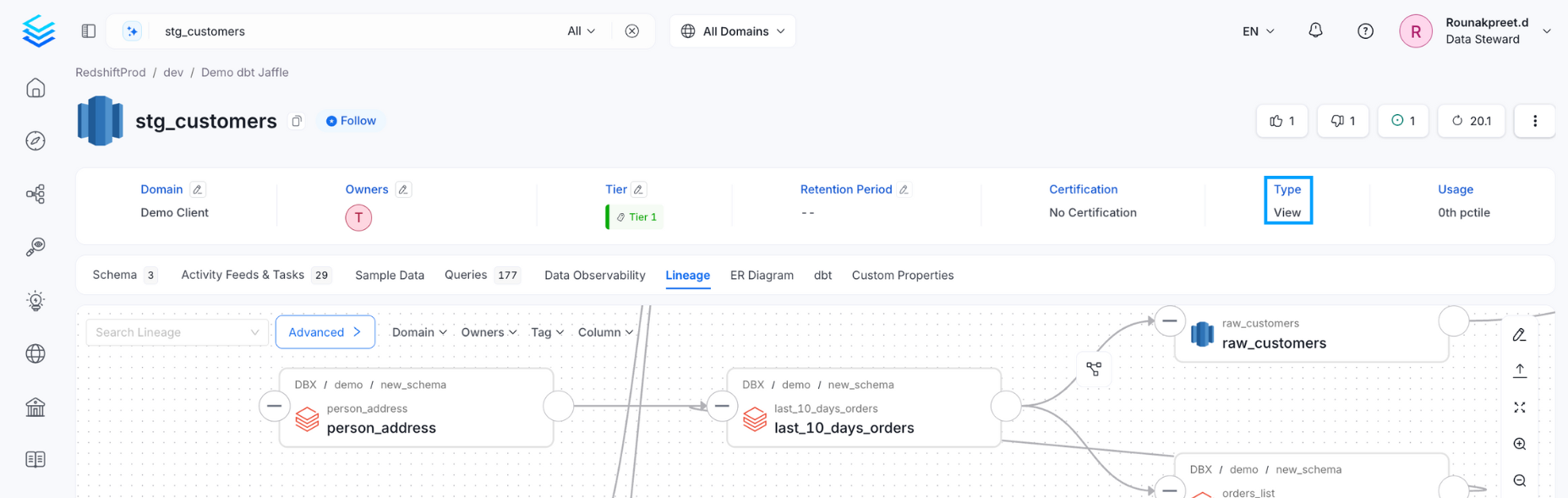Image resolution: width=1568 pixels, height=498 pixels.
Task: Open the ER Diagram tab
Action: [762, 275]
